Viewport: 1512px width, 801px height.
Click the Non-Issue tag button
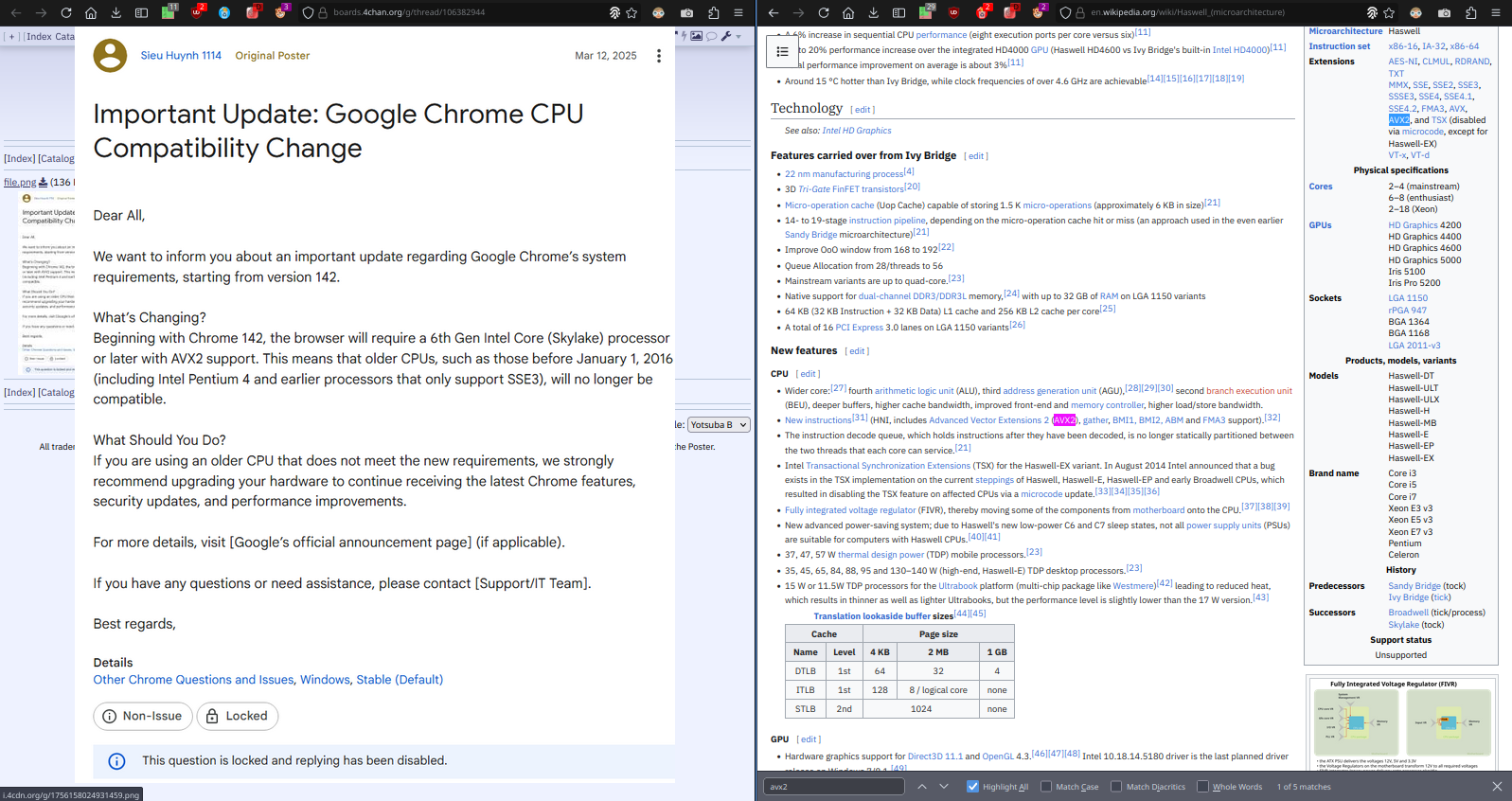point(143,716)
